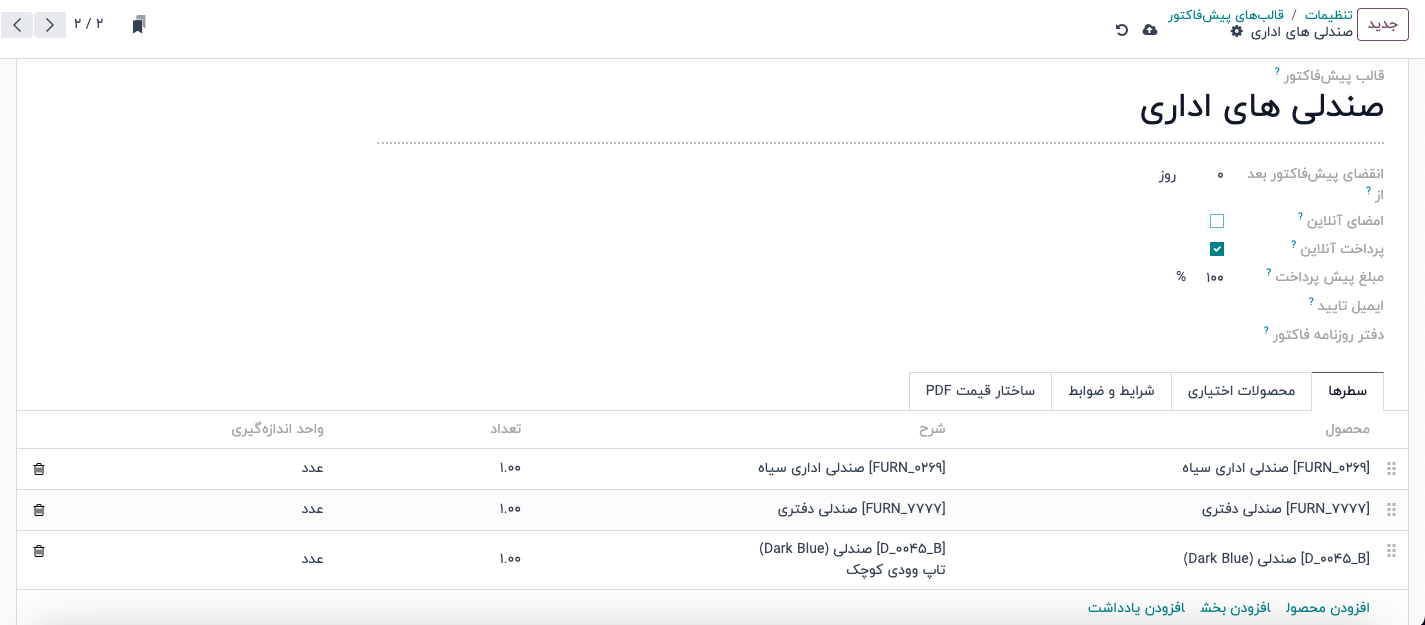Open the gear actions menu beside record title
Image resolution: width=1425 pixels, height=625 pixels.
[1237, 31]
